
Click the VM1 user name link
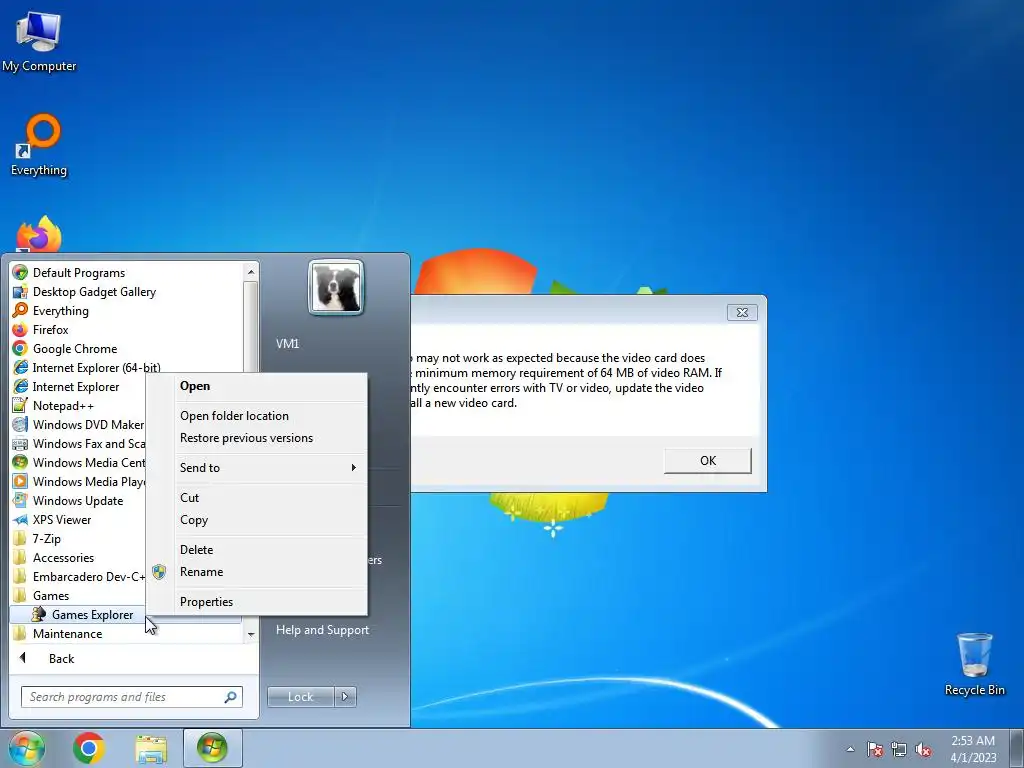click(x=287, y=344)
